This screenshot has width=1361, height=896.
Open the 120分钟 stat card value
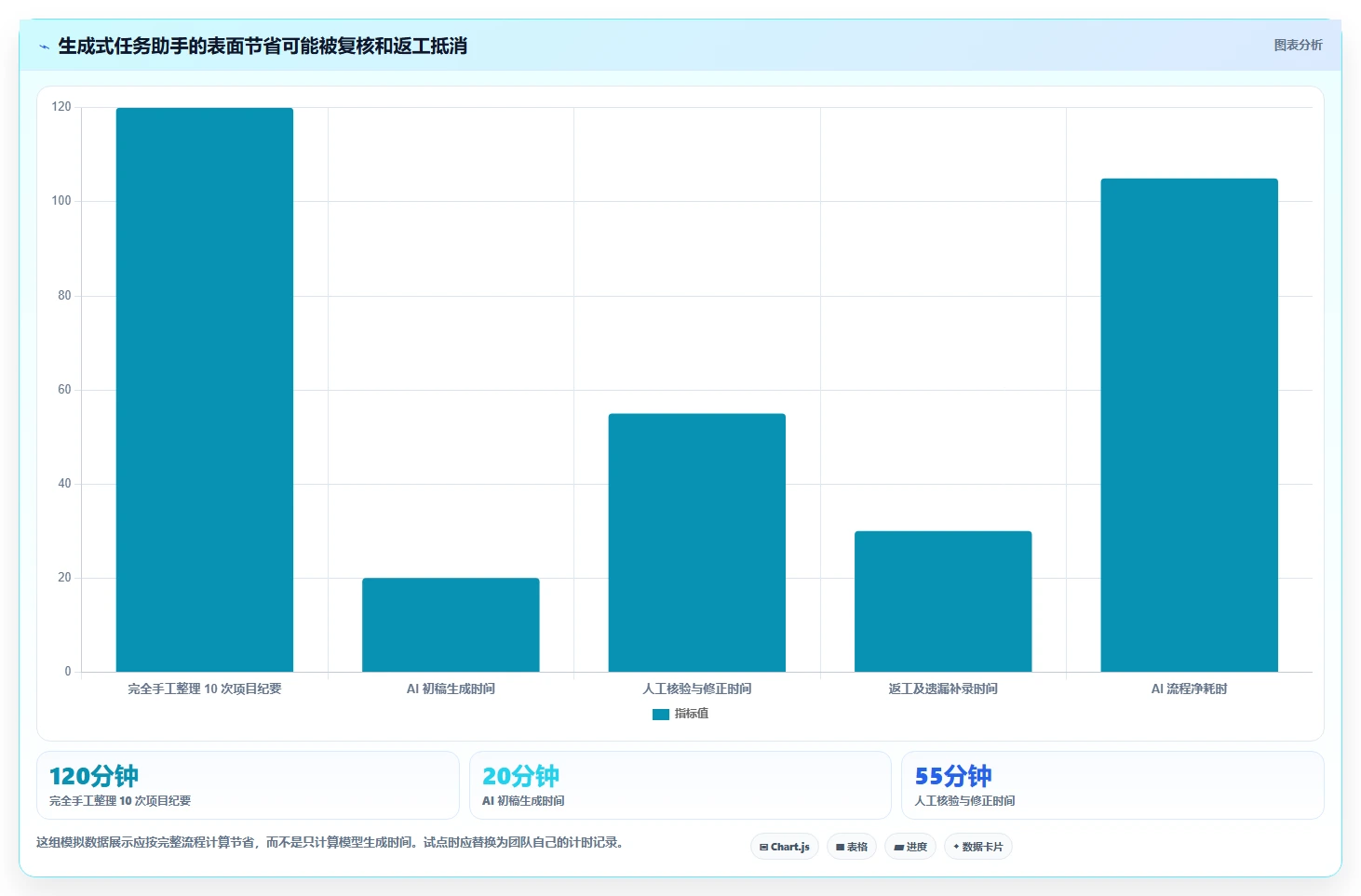(x=94, y=776)
